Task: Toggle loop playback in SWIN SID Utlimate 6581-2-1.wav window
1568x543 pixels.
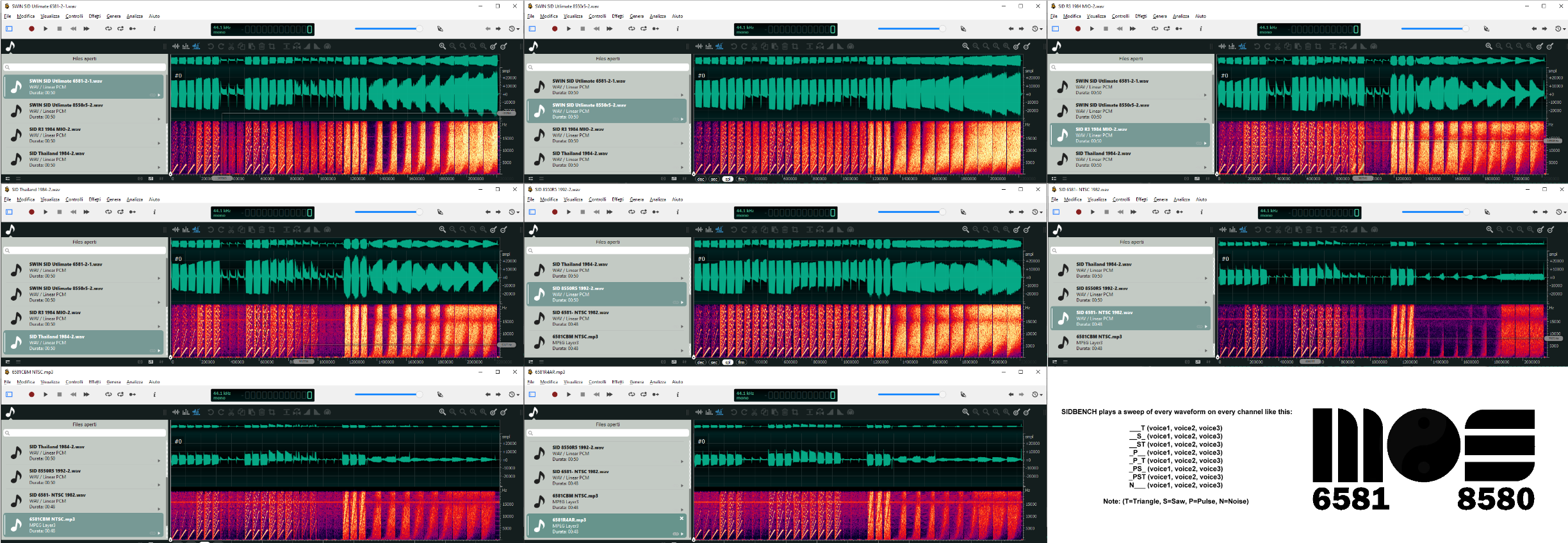Action: click(108, 29)
